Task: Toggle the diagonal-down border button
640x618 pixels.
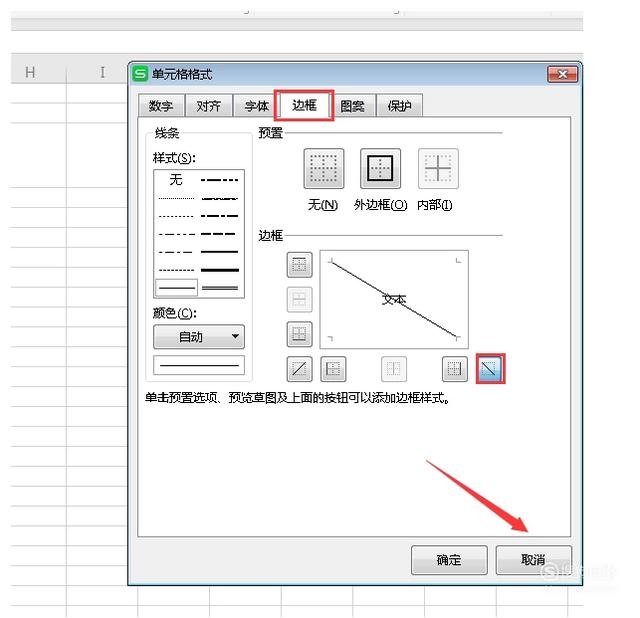Action: pos(490,369)
